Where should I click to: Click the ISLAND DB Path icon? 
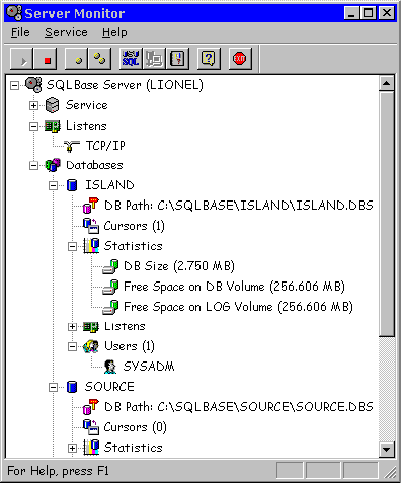tap(91, 205)
